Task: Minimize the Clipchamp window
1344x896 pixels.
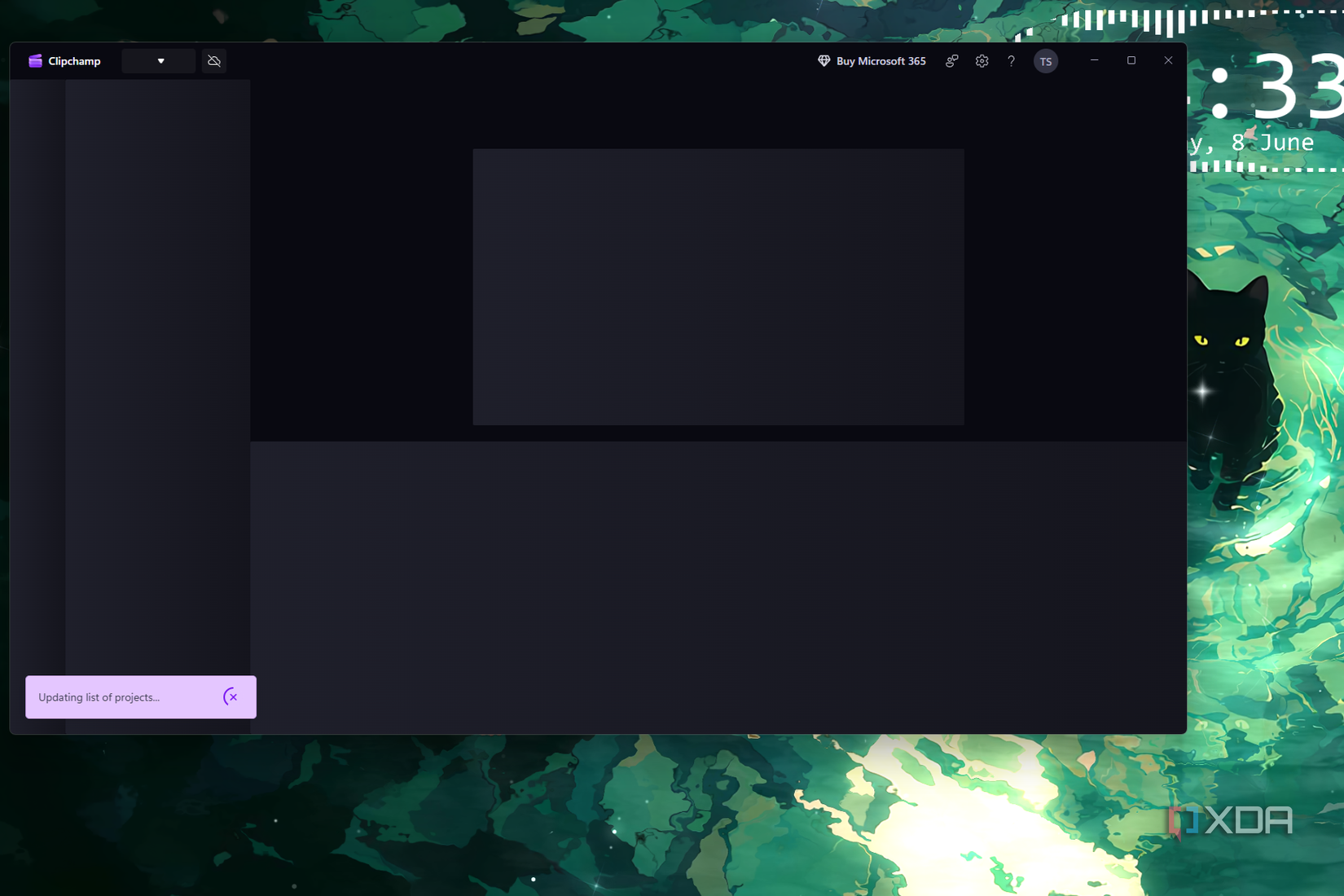Action: tap(1094, 60)
